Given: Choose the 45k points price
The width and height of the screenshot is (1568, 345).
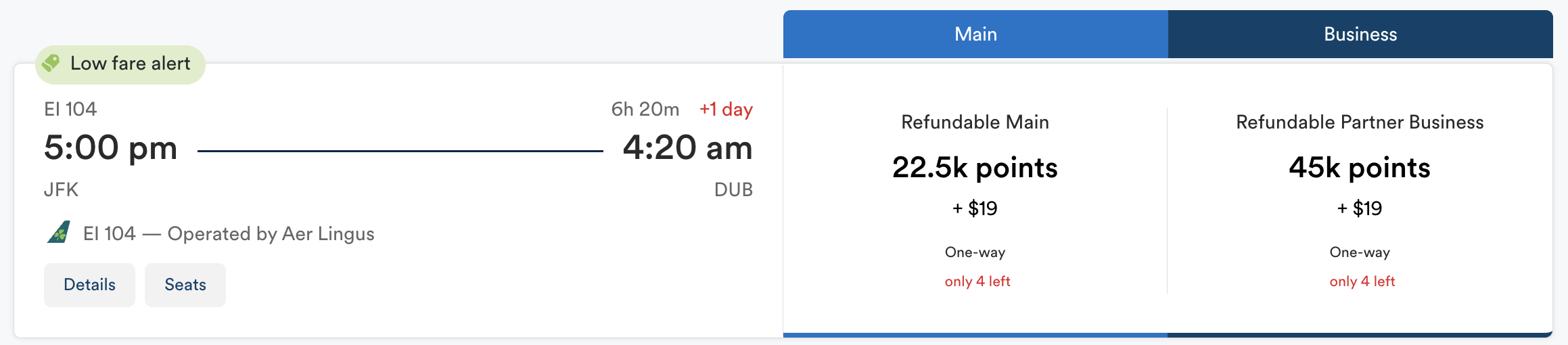Looking at the screenshot, I should coord(1360,168).
